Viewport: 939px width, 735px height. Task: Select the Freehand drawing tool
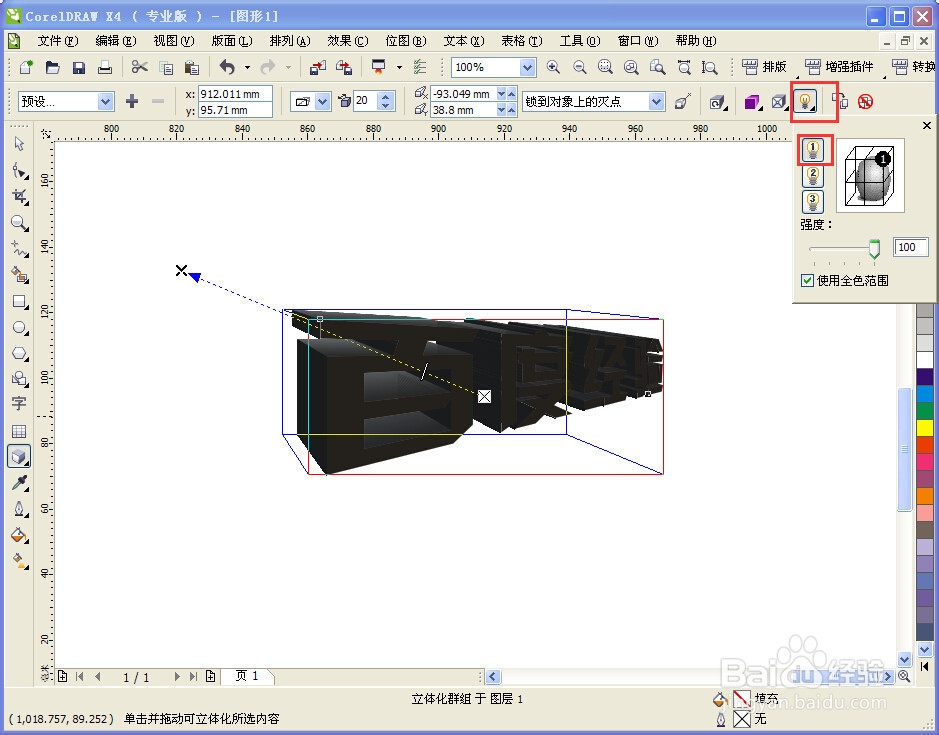[19, 249]
